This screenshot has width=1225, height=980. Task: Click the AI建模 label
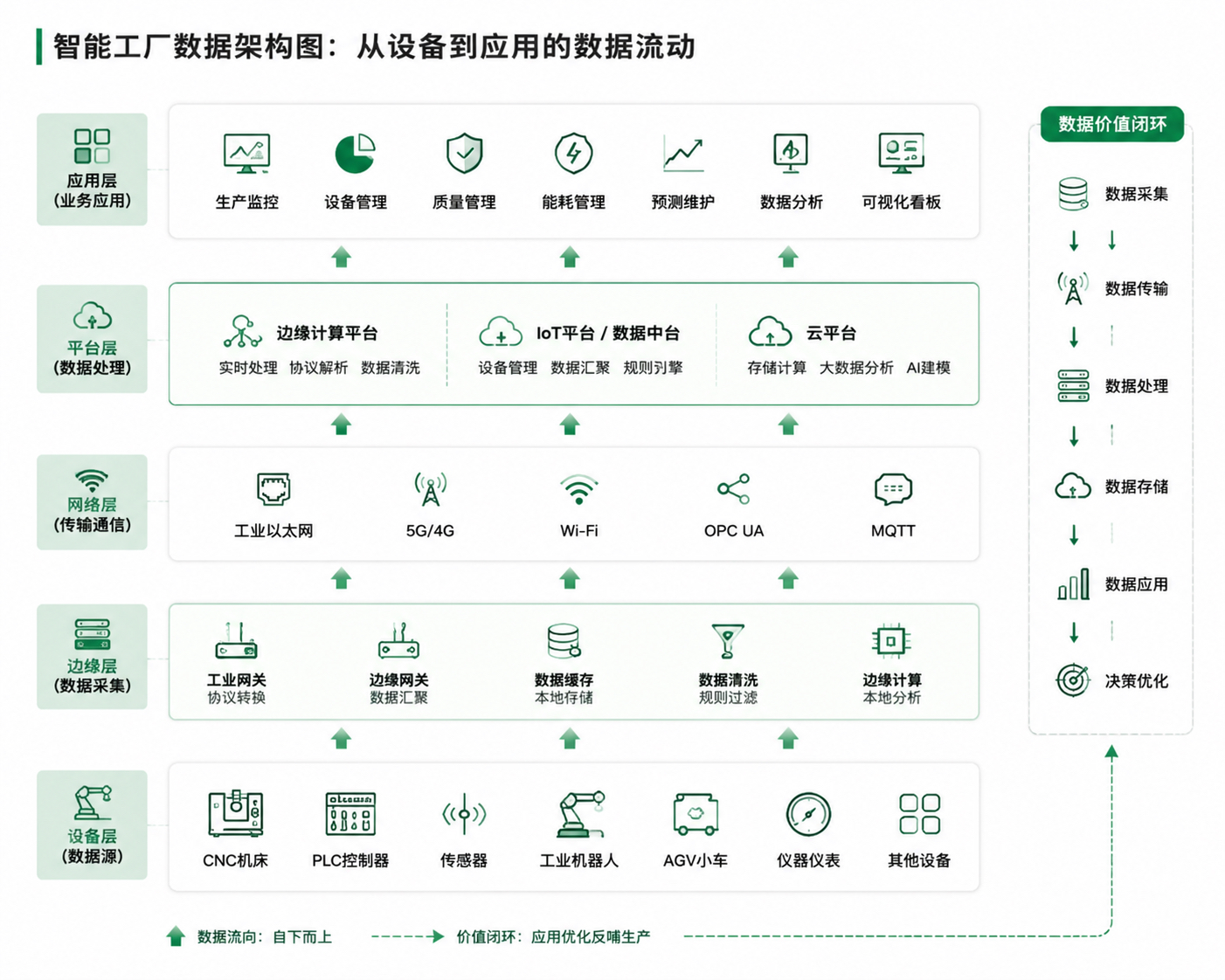click(x=928, y=368)
